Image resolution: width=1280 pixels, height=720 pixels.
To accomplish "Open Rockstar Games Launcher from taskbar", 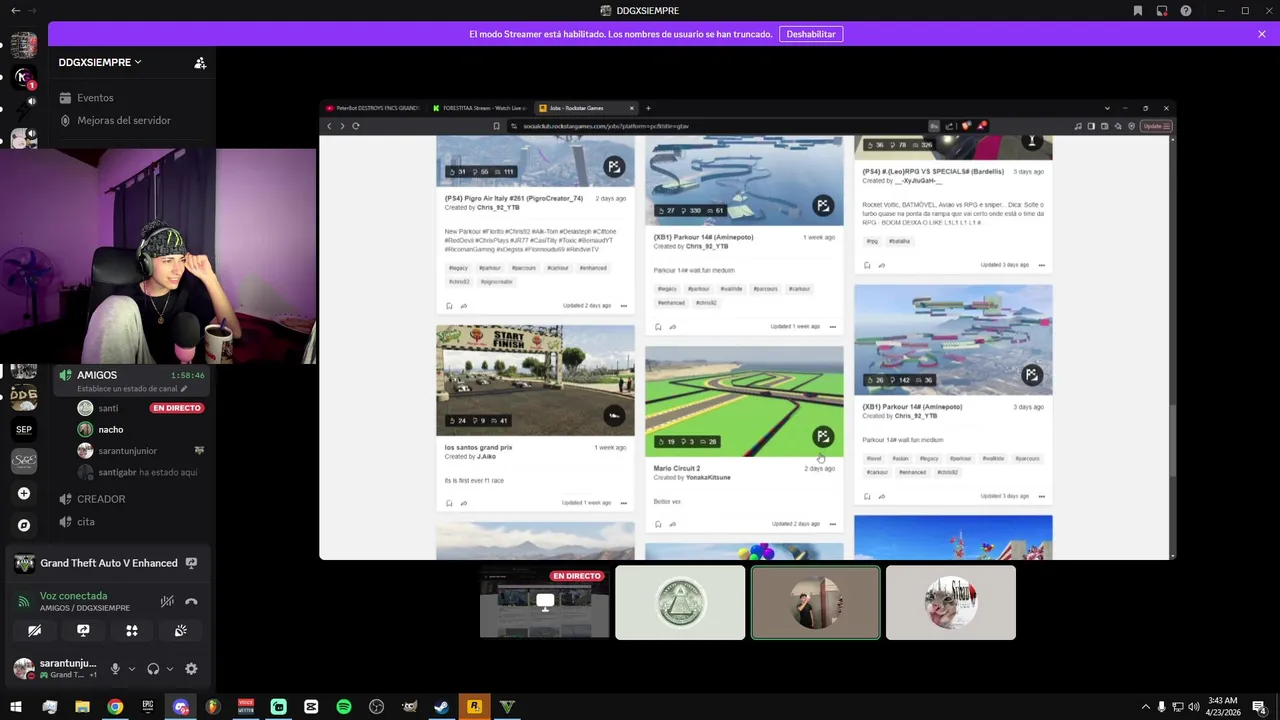I will tap(474, 707).
